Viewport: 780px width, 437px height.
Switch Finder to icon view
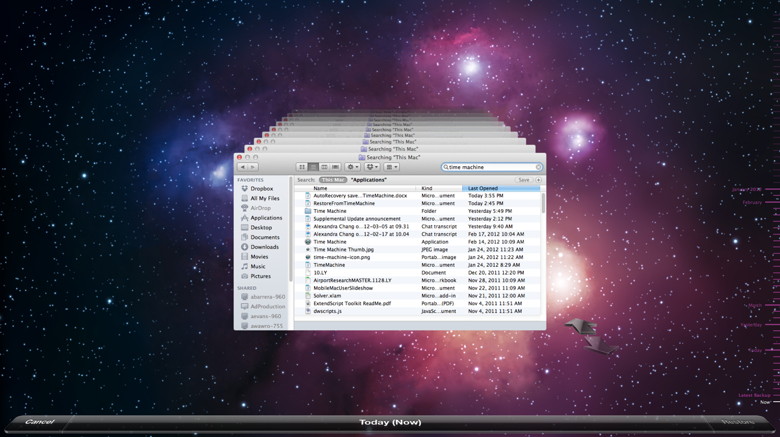tap(301, 167)
